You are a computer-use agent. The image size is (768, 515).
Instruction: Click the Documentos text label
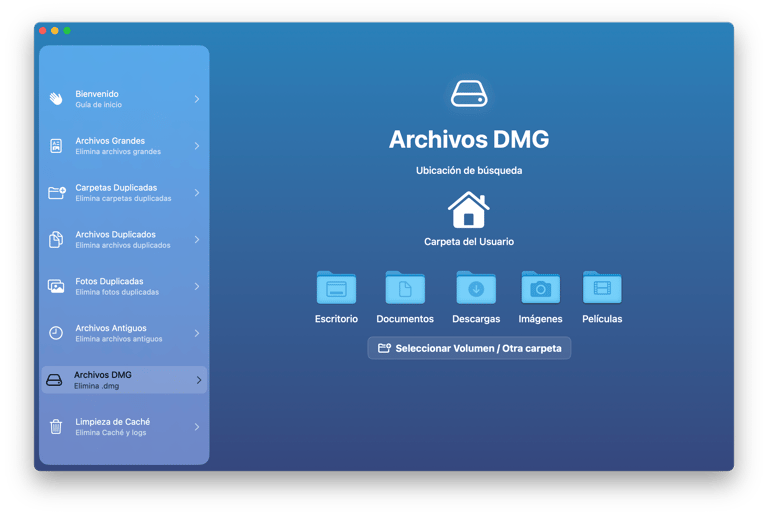pyautogui.click(x=405, y=319)
